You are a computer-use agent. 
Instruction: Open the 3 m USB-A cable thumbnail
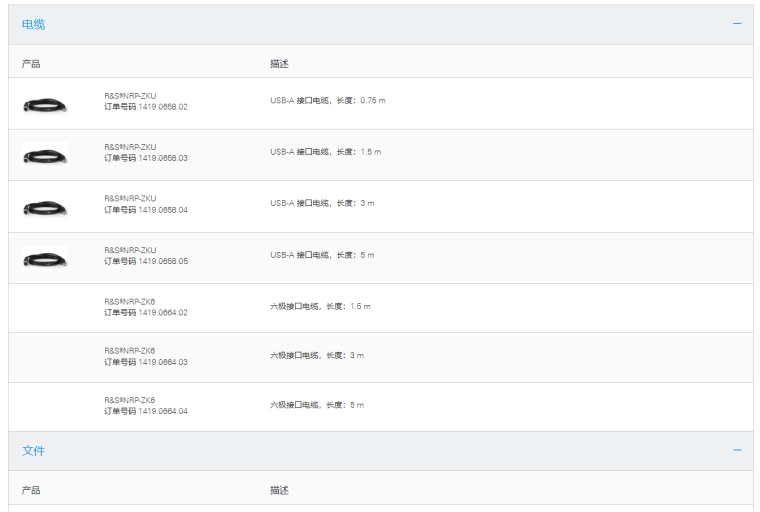[x=45, y=206]
